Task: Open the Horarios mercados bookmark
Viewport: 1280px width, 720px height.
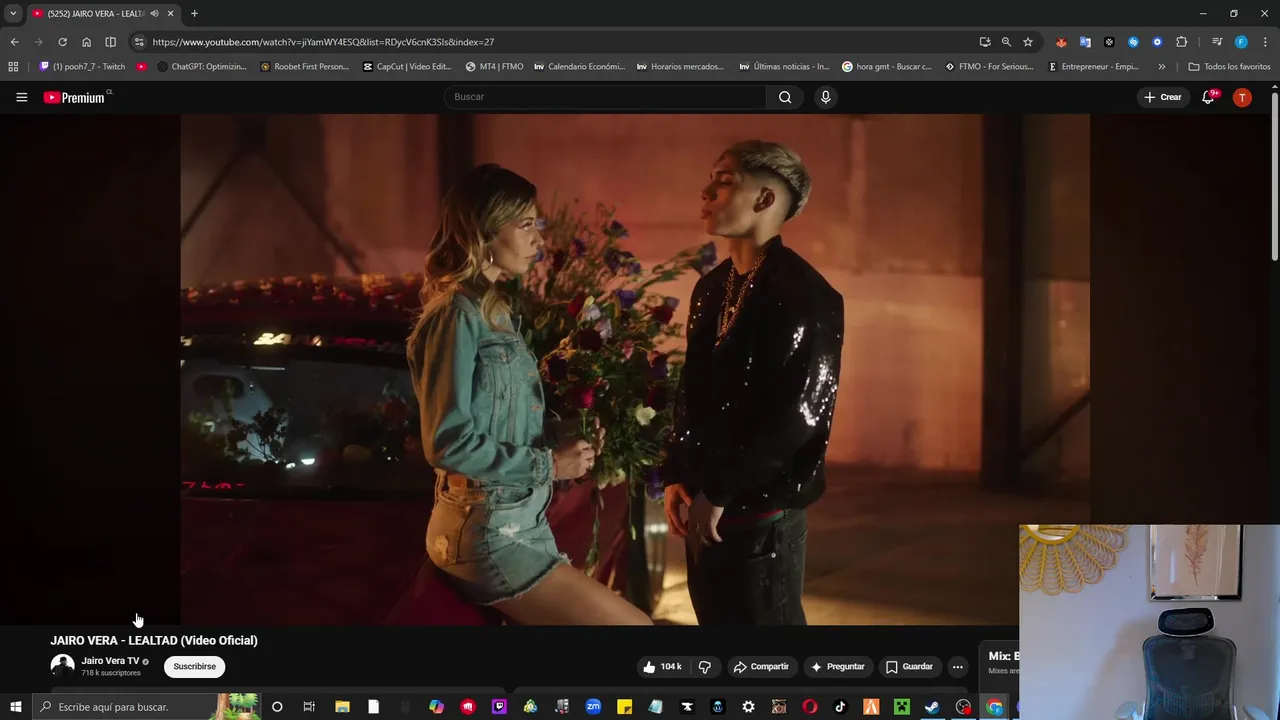Action: [680, 67]
